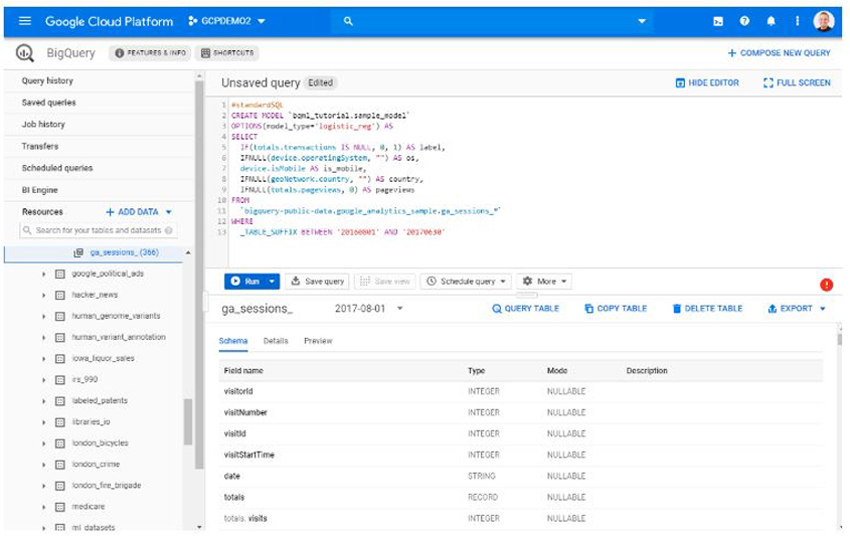Open Saved queries
Image resolution: width=850 pixels, height=536 pixels.
click(49, 102)
